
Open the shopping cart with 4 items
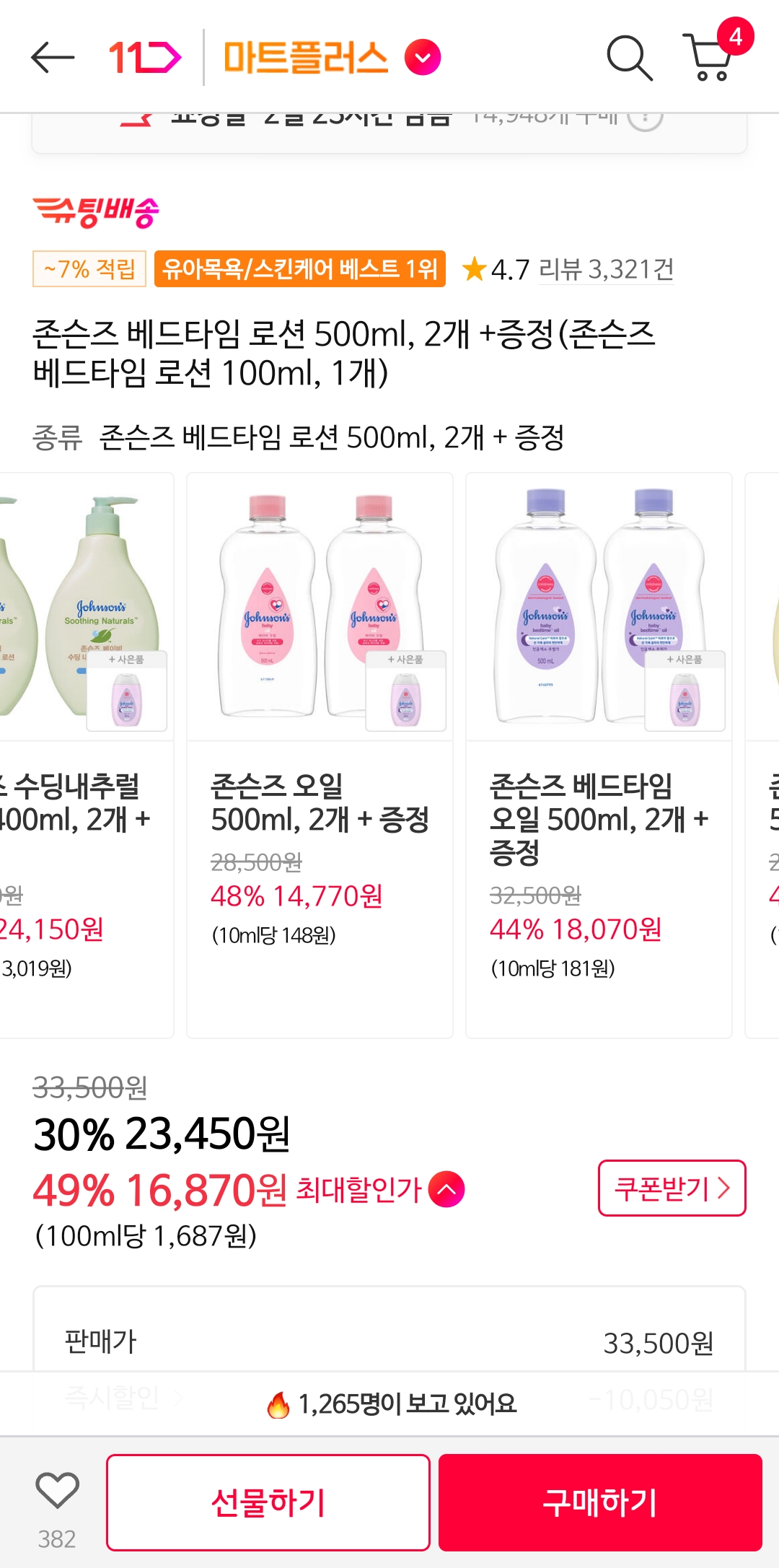[710, 58]
